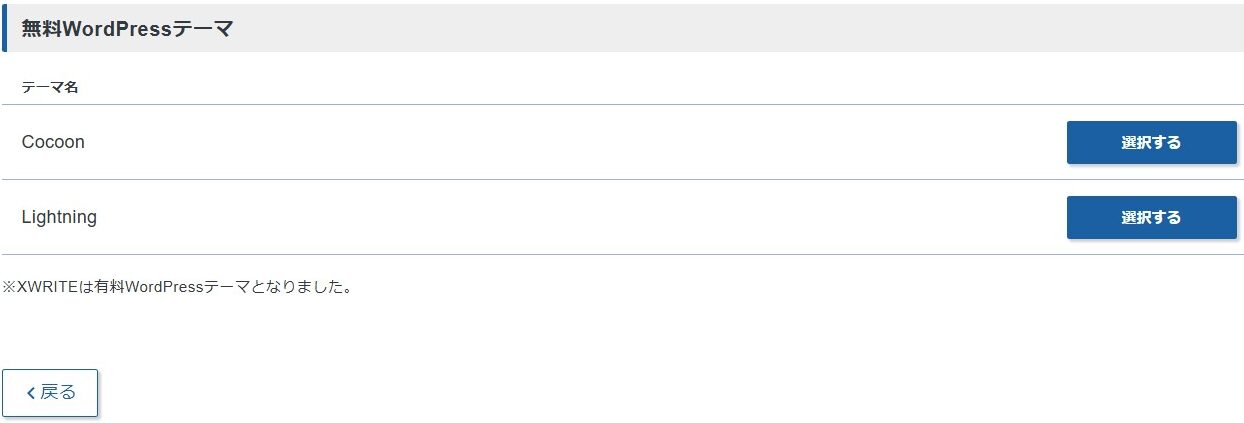Click the left chevron icon beside 戻る
This screenshot has width=1244, height=423.
coord(30,393)
